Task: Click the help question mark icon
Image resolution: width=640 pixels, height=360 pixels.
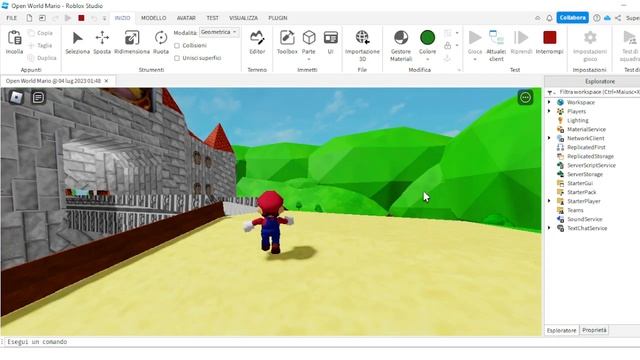Action: coord(597,18)
